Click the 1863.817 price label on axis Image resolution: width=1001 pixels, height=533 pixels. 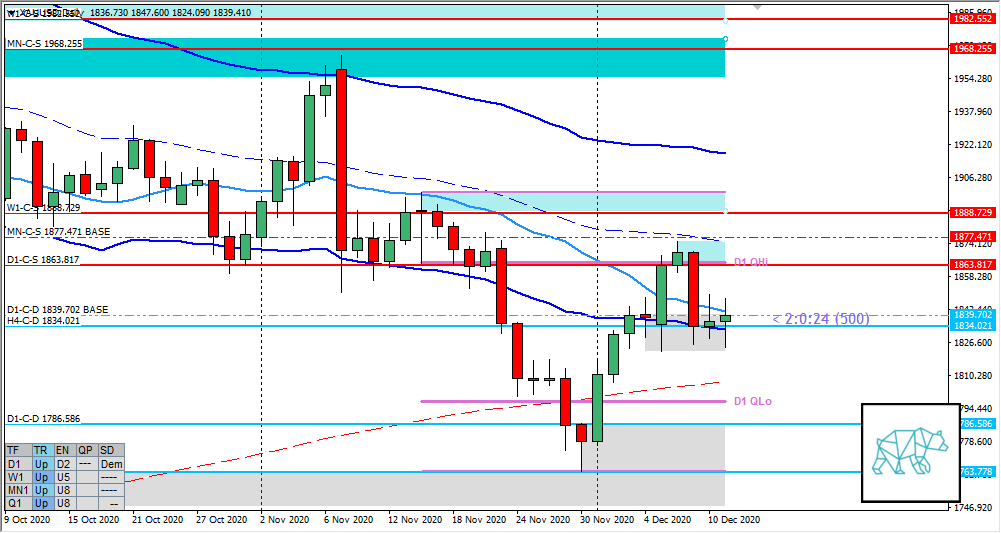click(972, 264)
